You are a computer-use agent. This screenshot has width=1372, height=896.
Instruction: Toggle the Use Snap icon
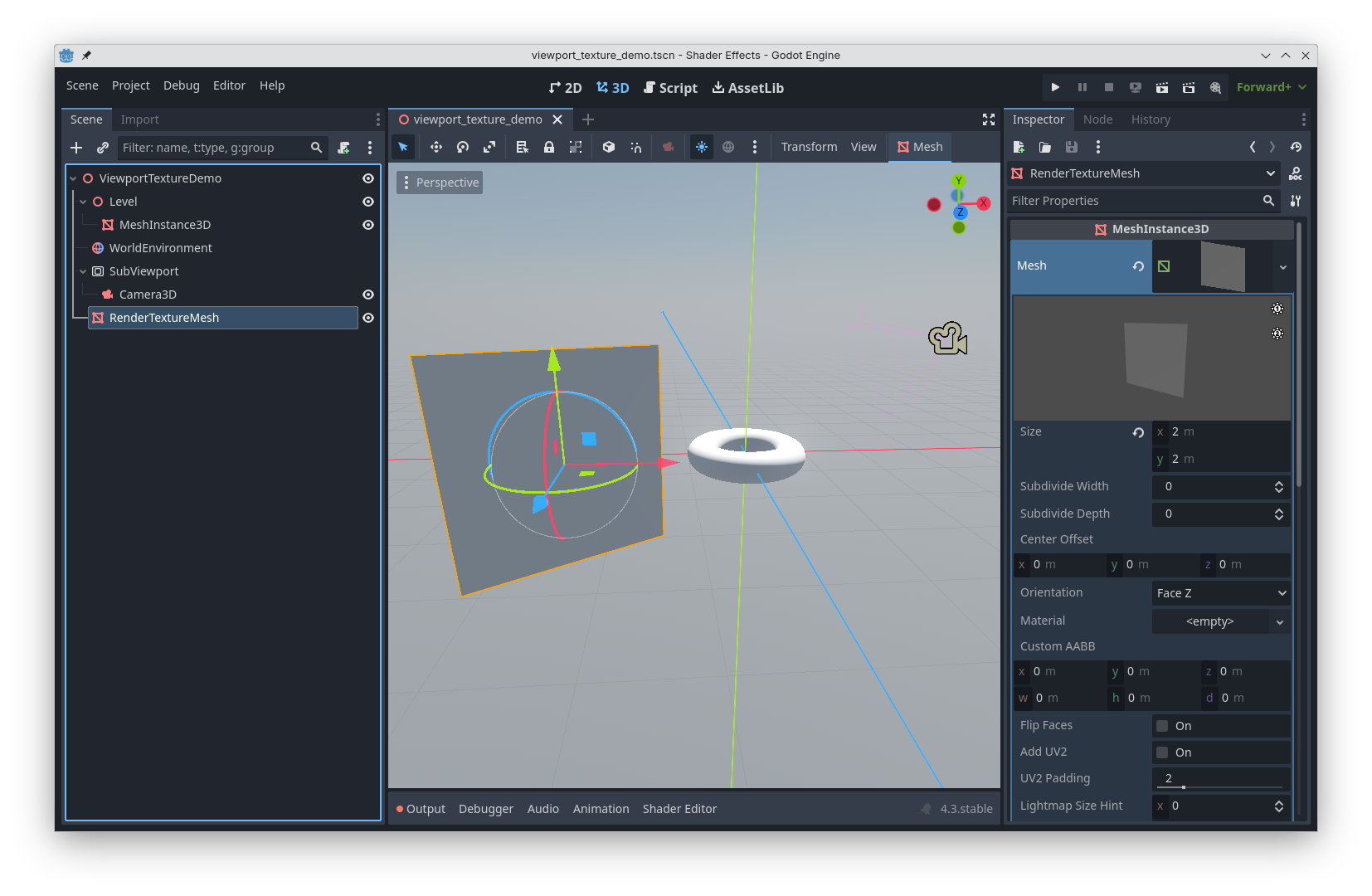(635, 147)
